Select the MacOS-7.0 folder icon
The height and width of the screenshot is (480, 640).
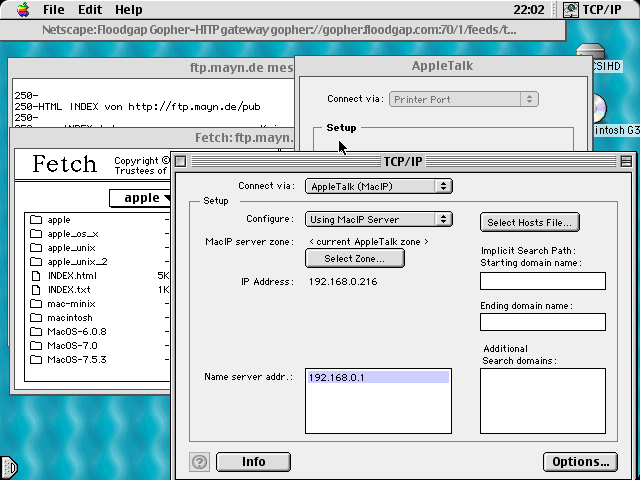[x=36, y=346]
